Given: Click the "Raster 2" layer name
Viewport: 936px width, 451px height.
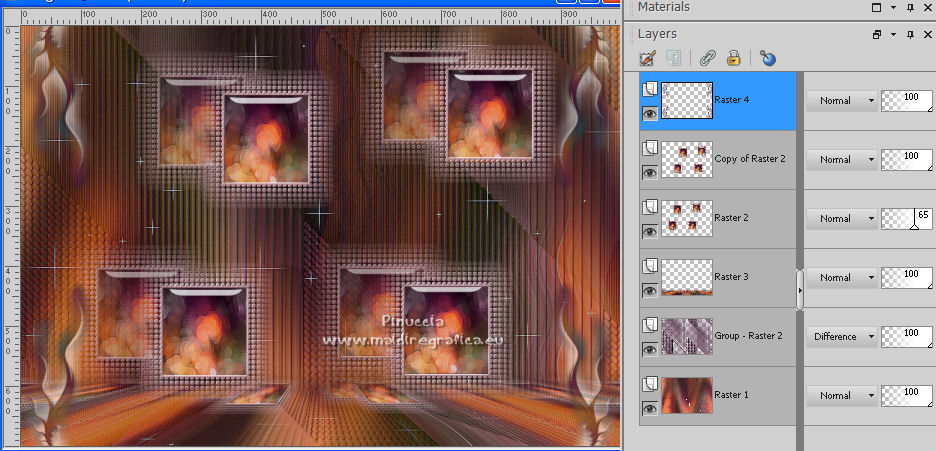Looking at the screenshot, I should pyautogui.click(x=731, y=218).
